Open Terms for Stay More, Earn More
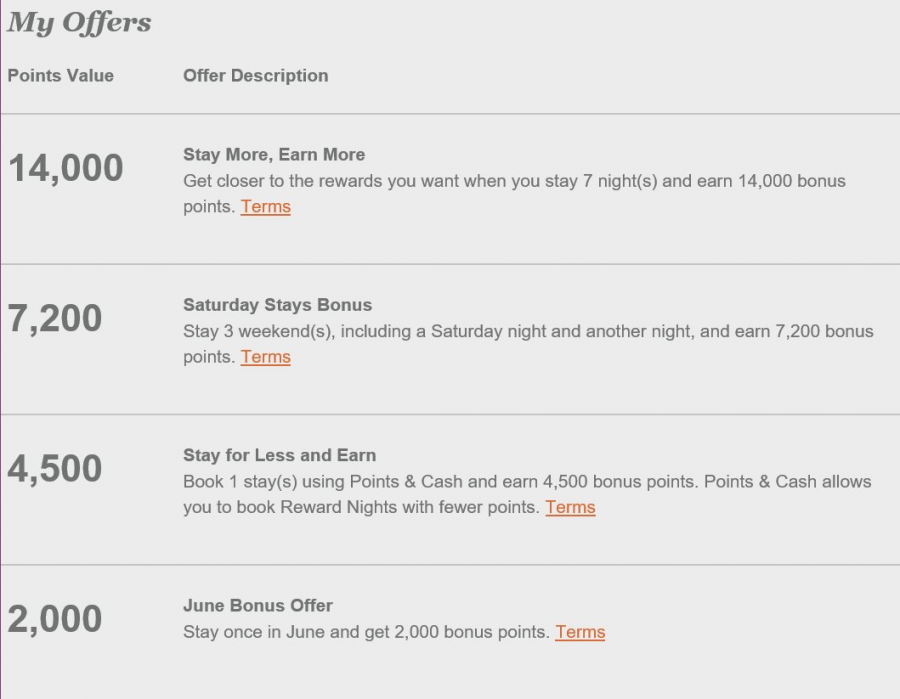This screenshot has width=900, height=699. point(265,207)
